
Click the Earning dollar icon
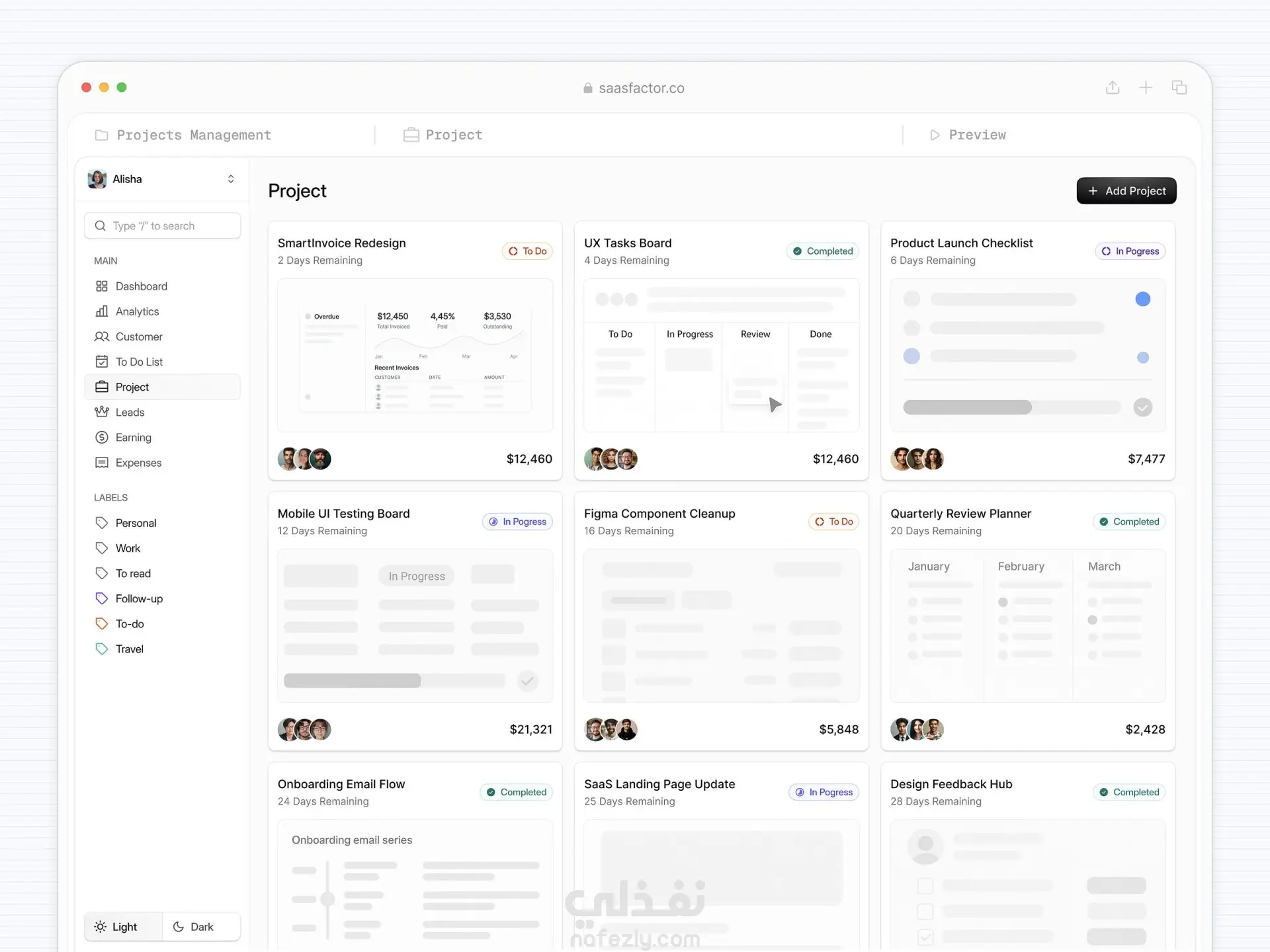click(x=101, y=437)
